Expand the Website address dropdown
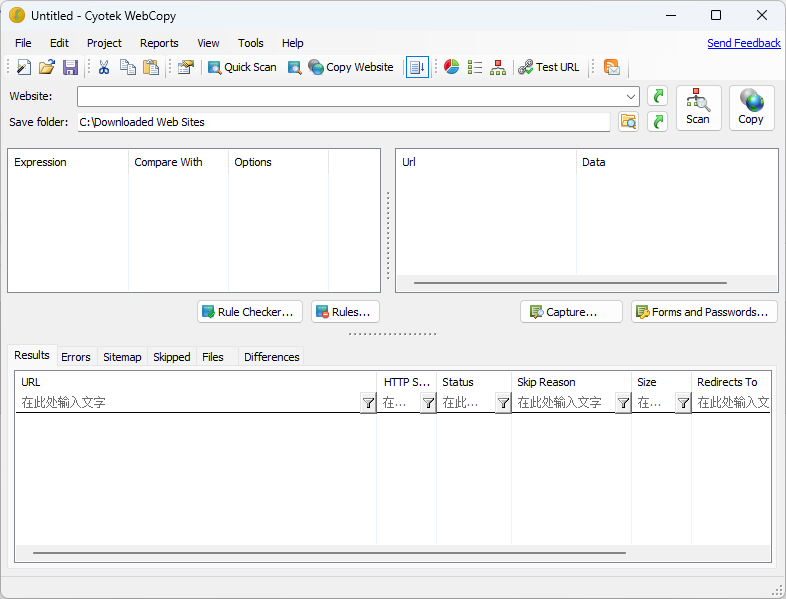The image size is (786, 599). point(631,97)
